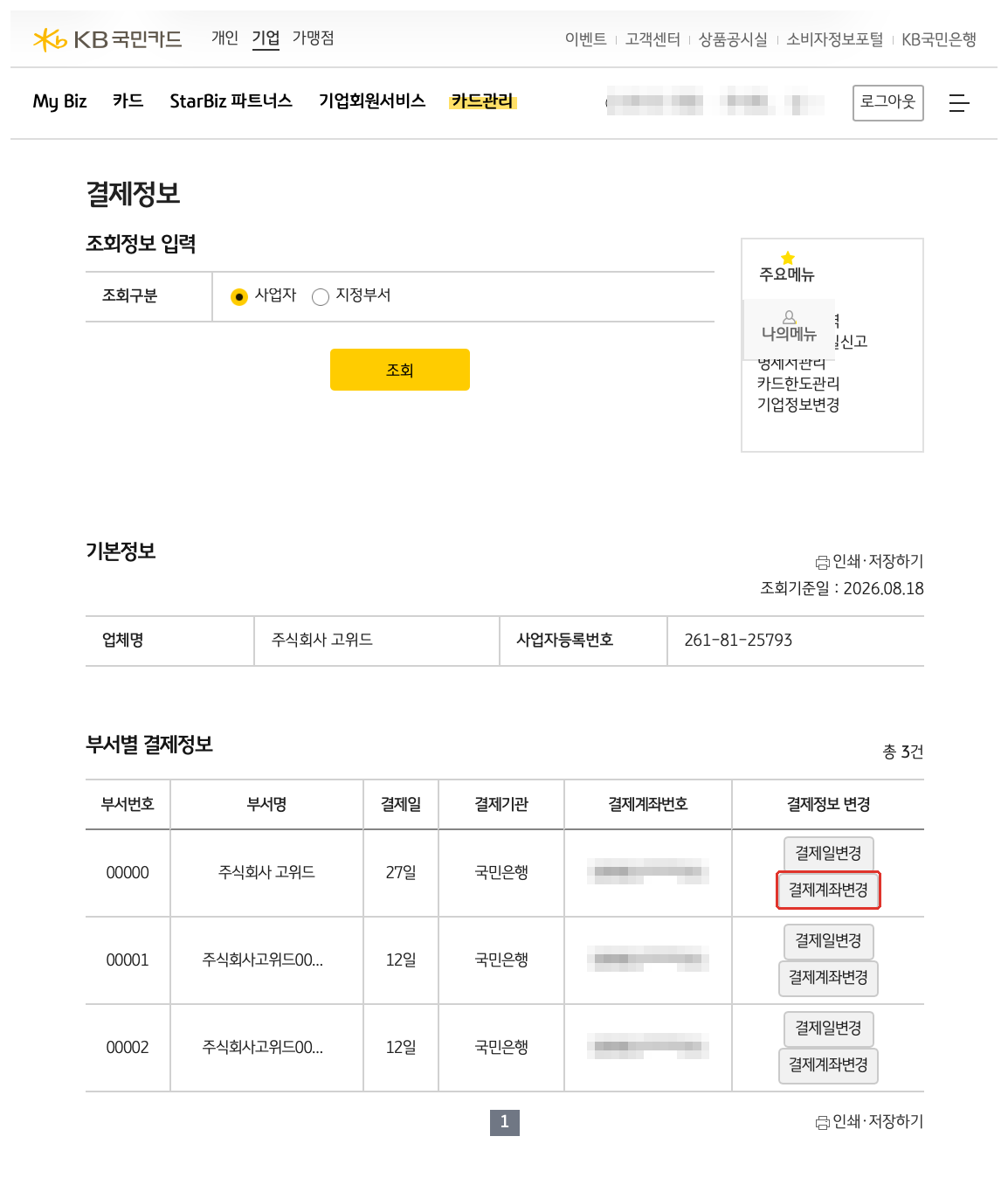
Task: Click 결제계좌변경 for department 00002
Action: pyautogui.click(x=828, y=1065)
